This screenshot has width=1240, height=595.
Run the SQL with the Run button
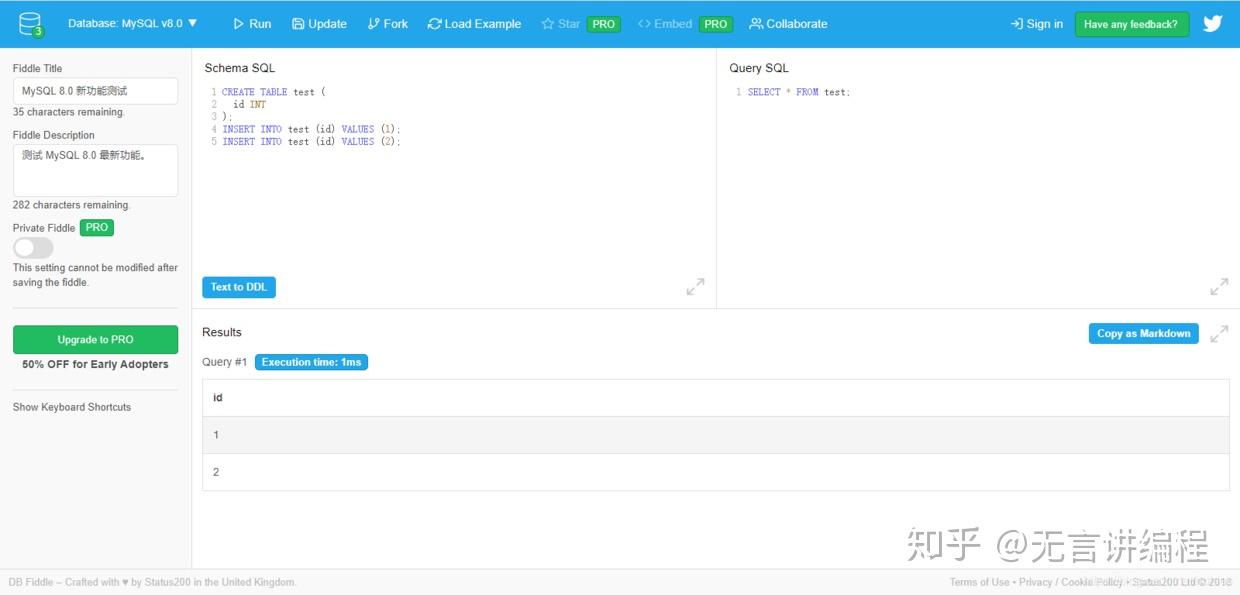252,24
